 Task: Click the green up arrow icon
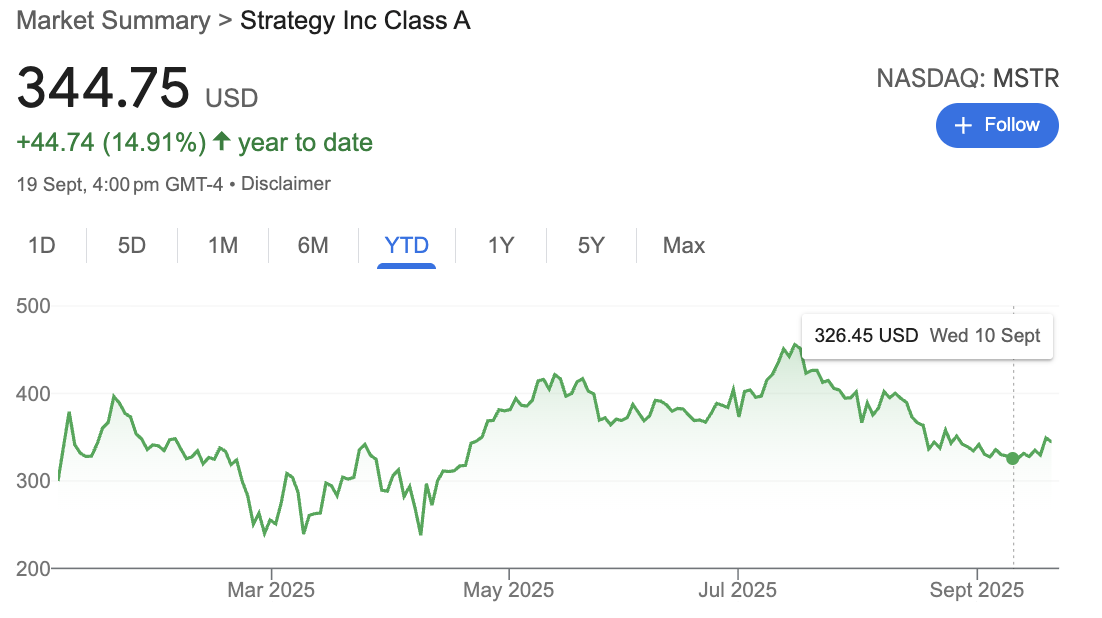click(221, 143)
